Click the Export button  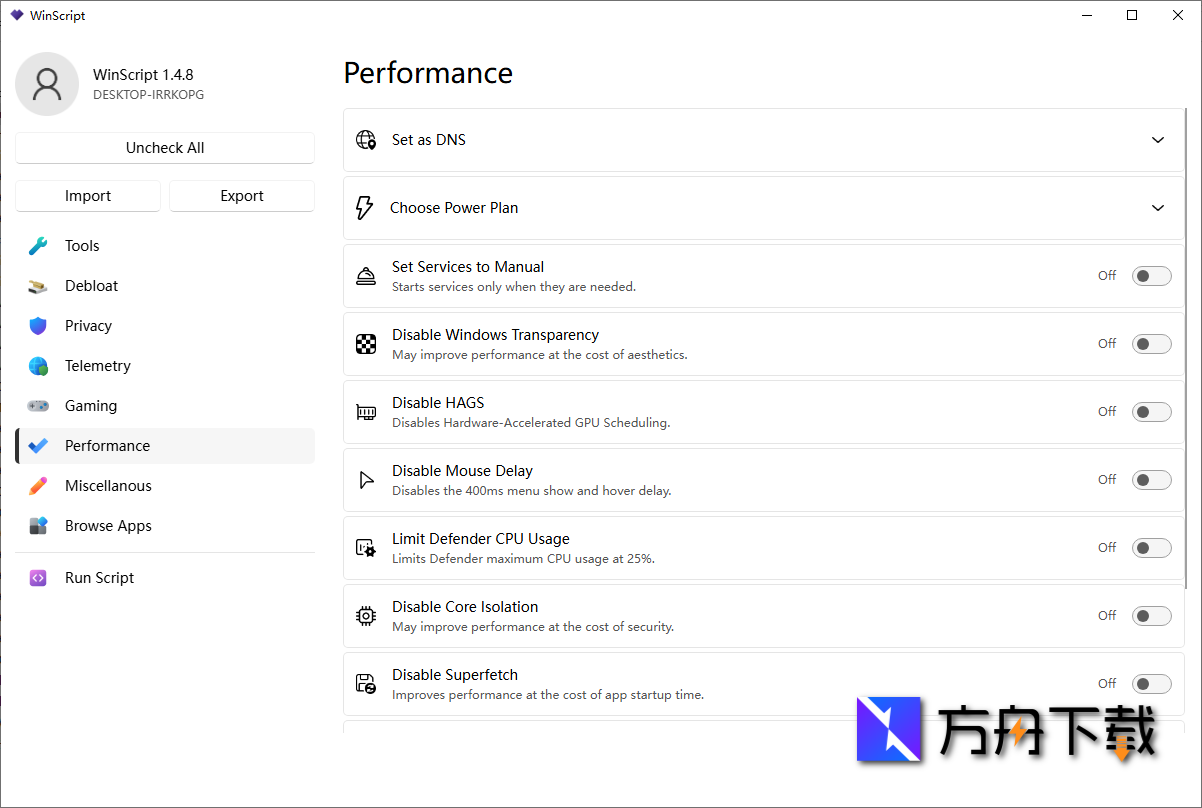[242, 196]
